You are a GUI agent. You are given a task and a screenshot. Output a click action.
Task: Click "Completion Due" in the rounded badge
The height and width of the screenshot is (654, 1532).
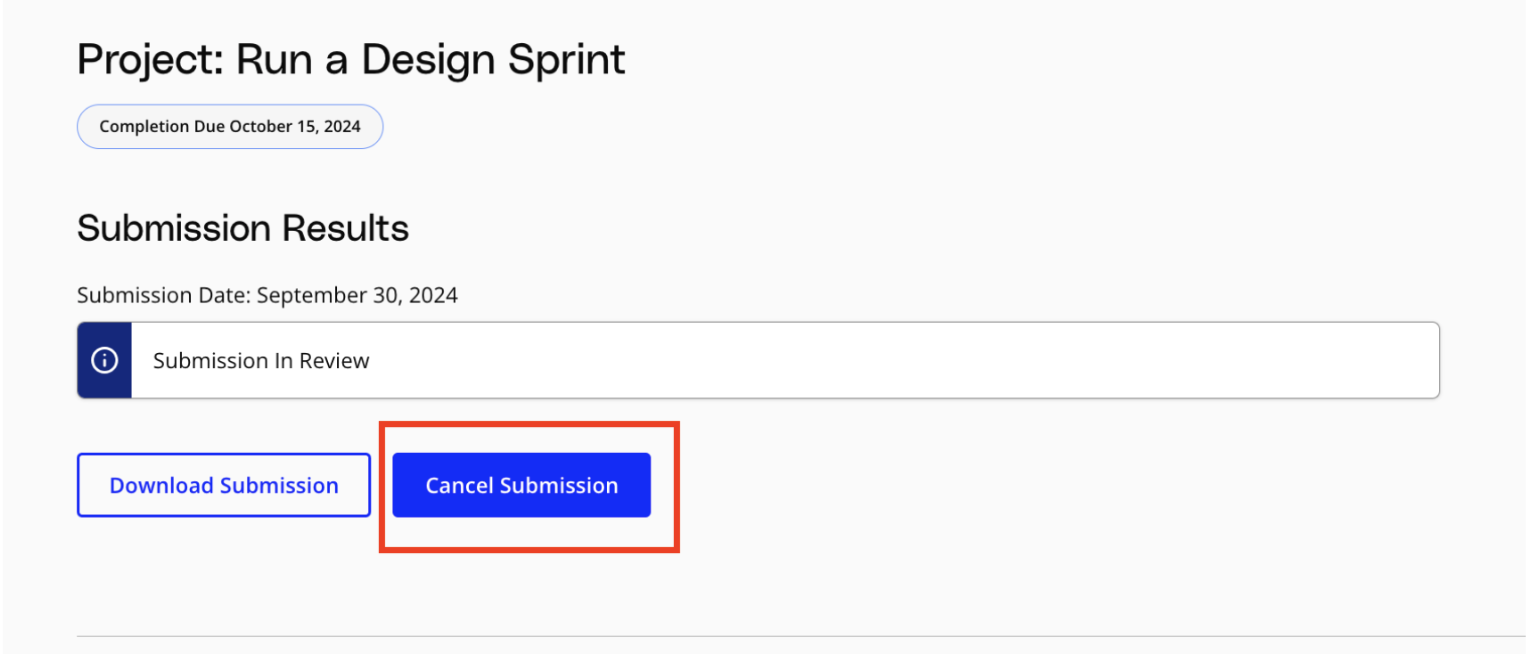click(x=162, y=127)
